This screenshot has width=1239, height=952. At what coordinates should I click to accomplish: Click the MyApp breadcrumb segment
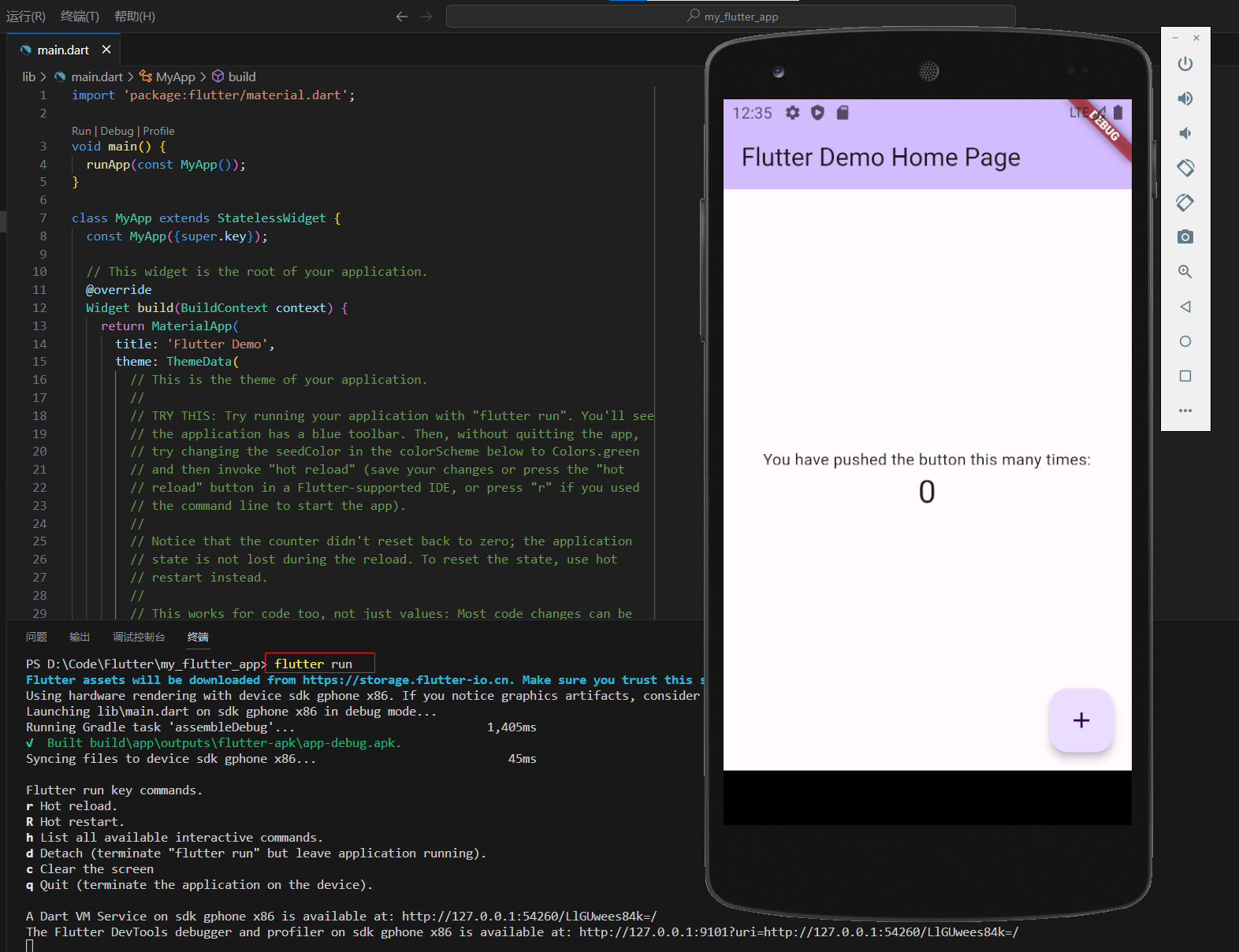coord(167,76)
